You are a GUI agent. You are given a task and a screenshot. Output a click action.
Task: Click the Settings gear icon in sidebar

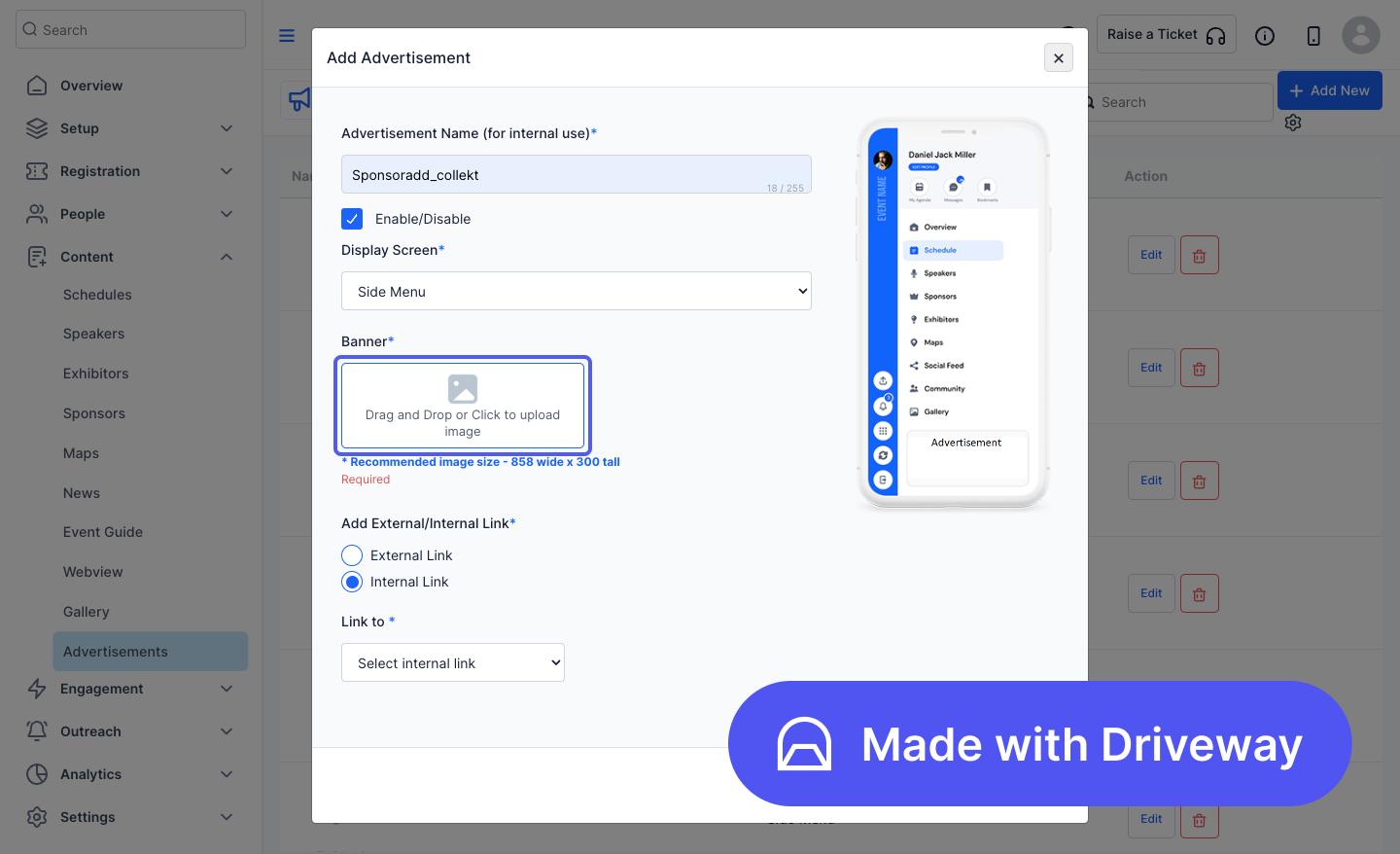pyautogui.click(x=37, y=817)
